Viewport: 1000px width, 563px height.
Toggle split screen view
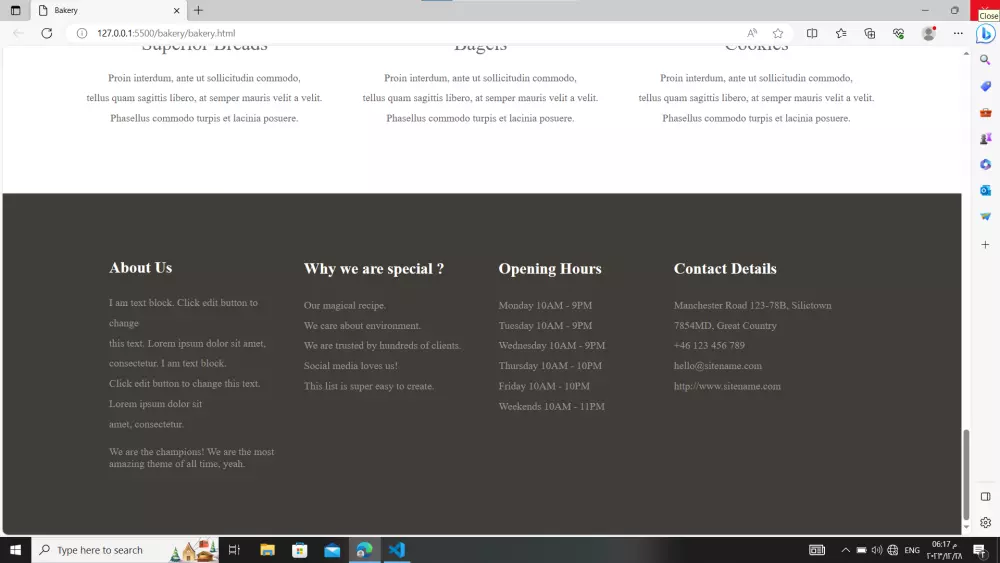click(x=812, y=33)
